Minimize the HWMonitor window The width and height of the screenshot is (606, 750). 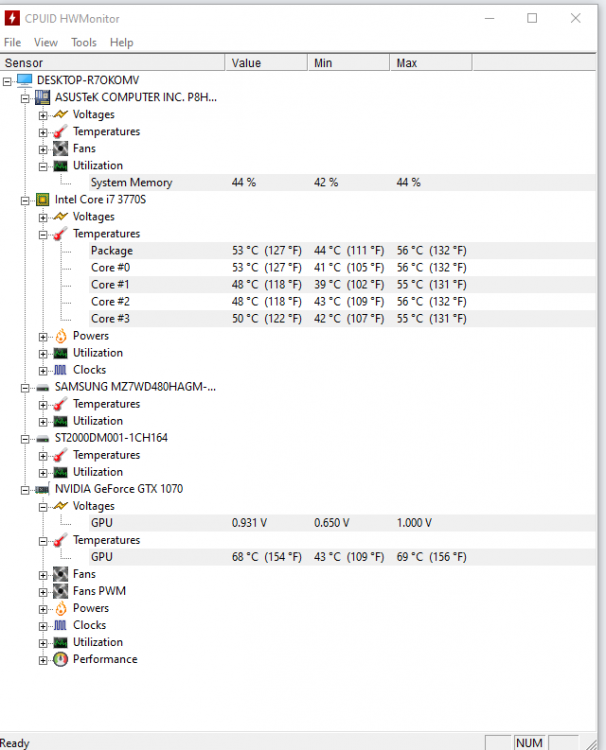489,18
